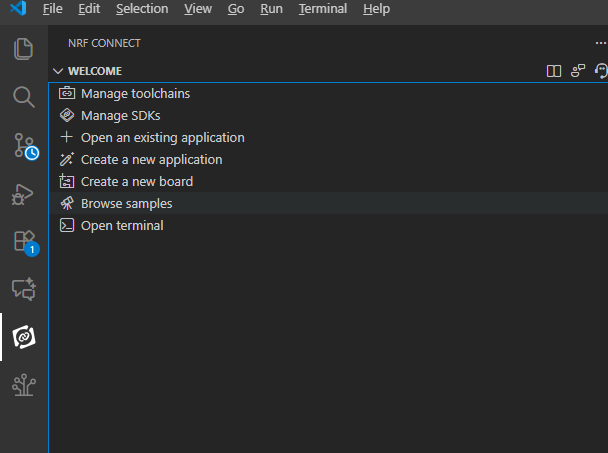Open the Run menu
This screenshot has width=608, height=453.
click(271, 9)
